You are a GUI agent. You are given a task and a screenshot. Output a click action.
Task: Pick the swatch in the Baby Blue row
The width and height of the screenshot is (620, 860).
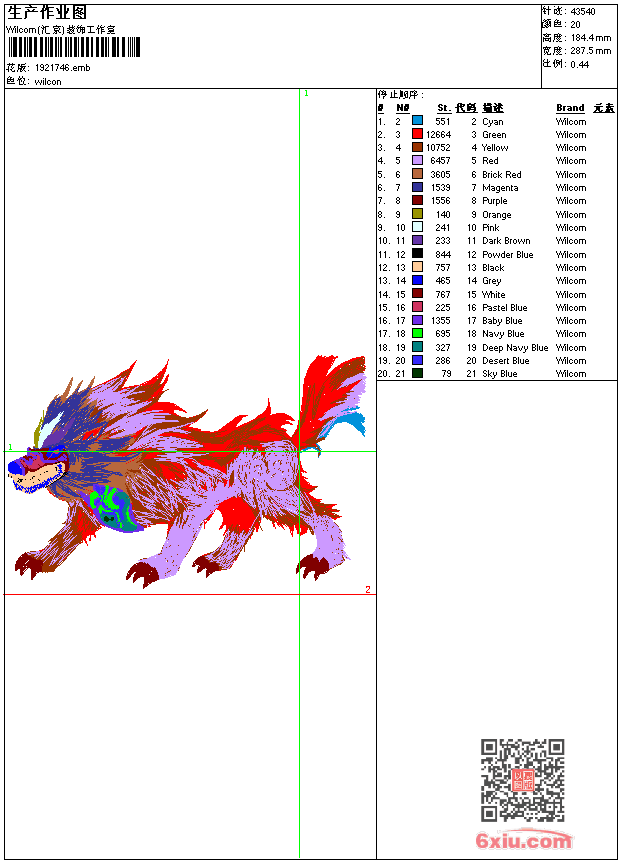pos(418,320)
